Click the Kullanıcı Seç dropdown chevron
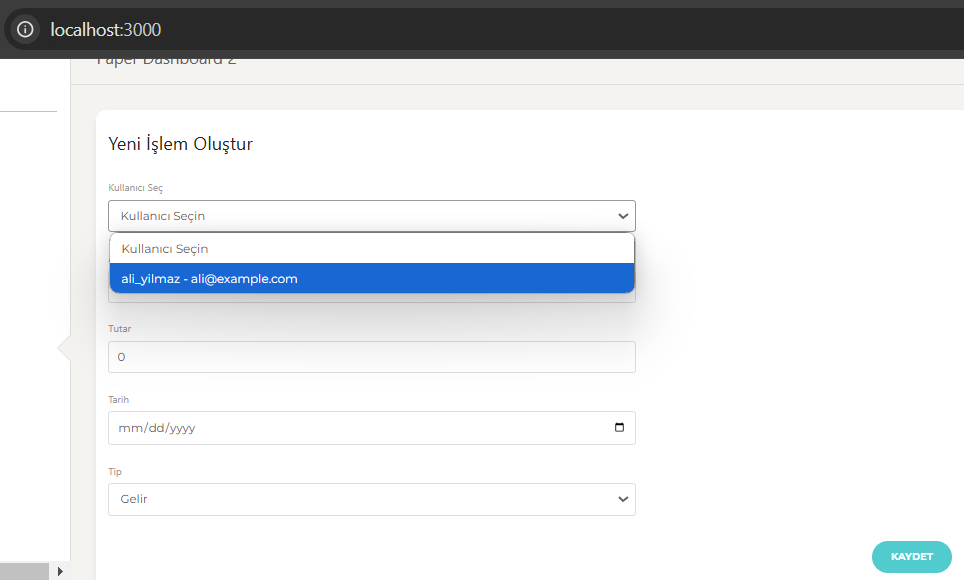Screen dimensions: 964x580 (623, 216)
